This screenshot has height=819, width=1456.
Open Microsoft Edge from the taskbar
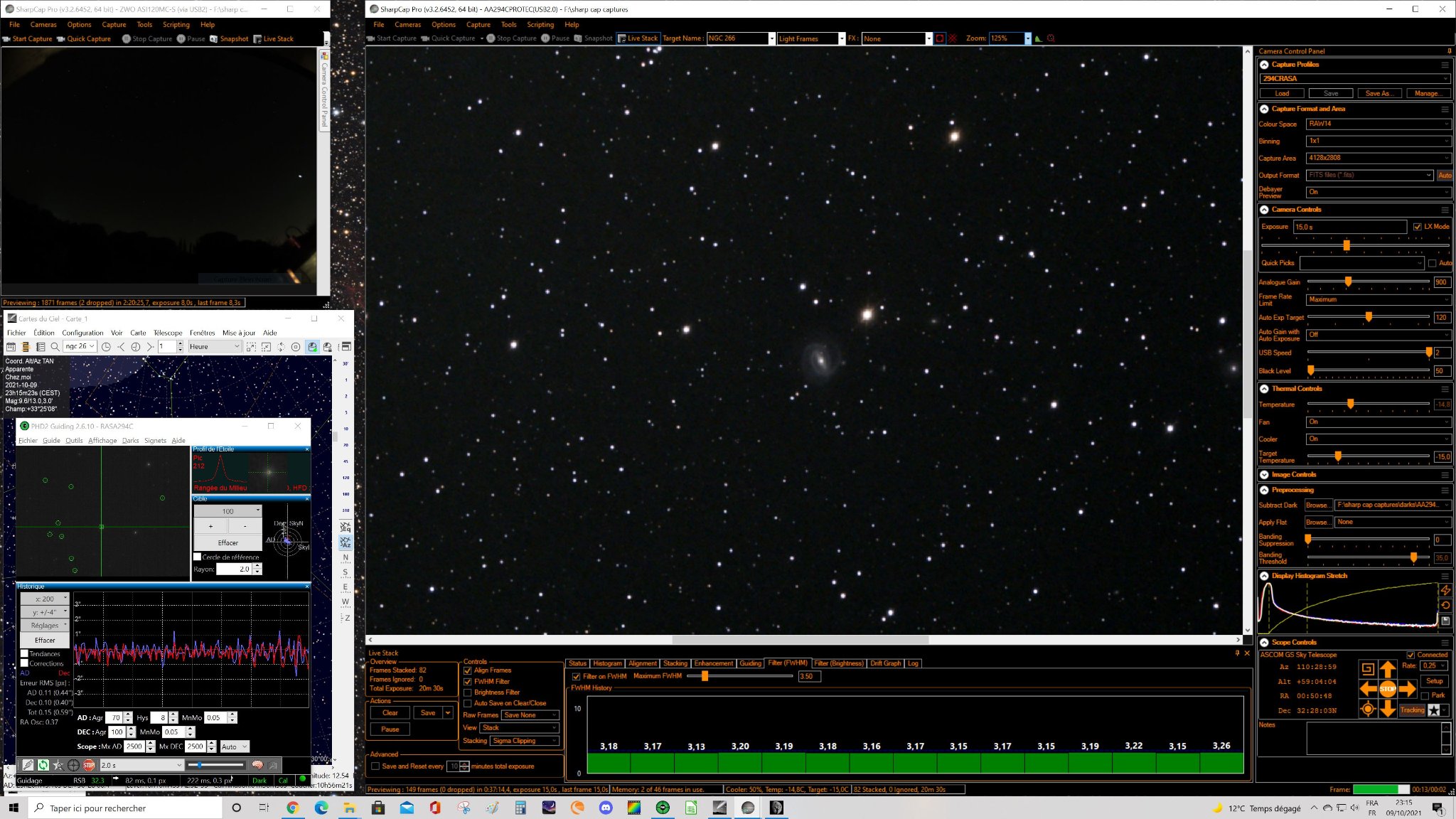click(321, 808)
